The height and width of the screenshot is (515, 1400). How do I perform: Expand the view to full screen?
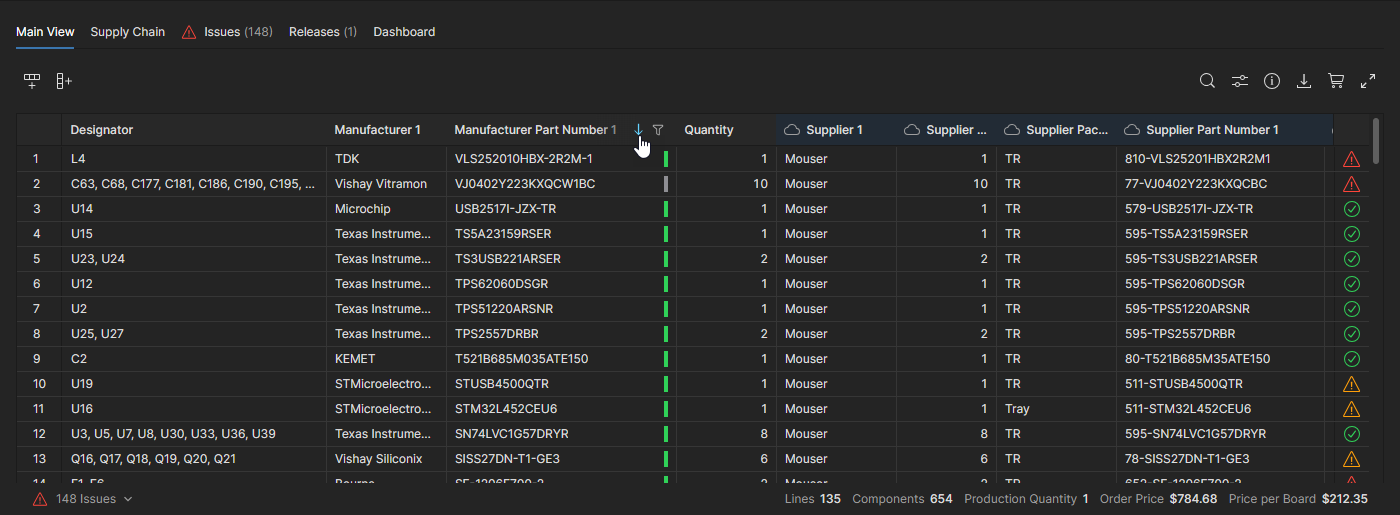[x=1368, y=81]
